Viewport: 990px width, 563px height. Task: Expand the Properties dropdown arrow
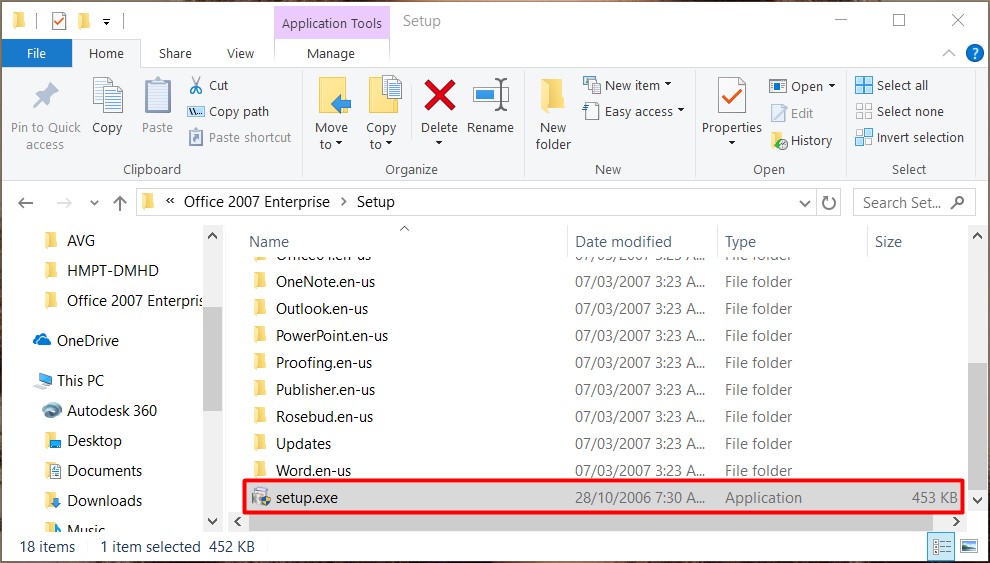pos(732,144)
